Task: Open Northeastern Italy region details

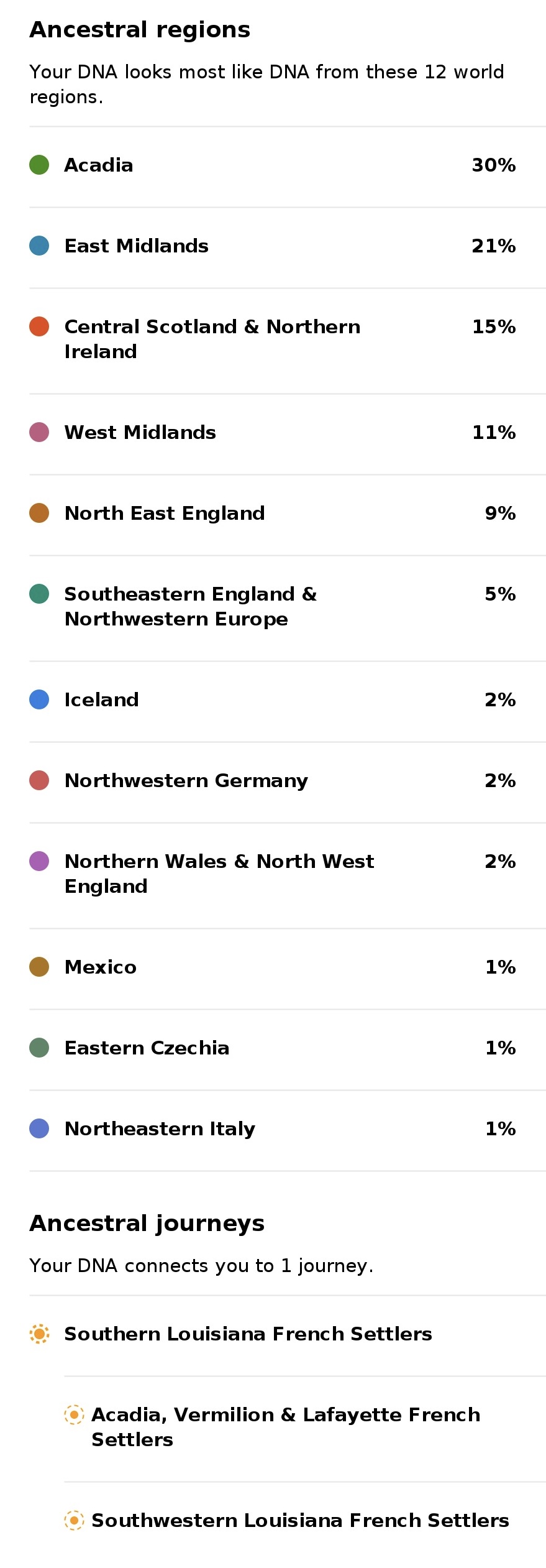Action: tap(288, 1130)
